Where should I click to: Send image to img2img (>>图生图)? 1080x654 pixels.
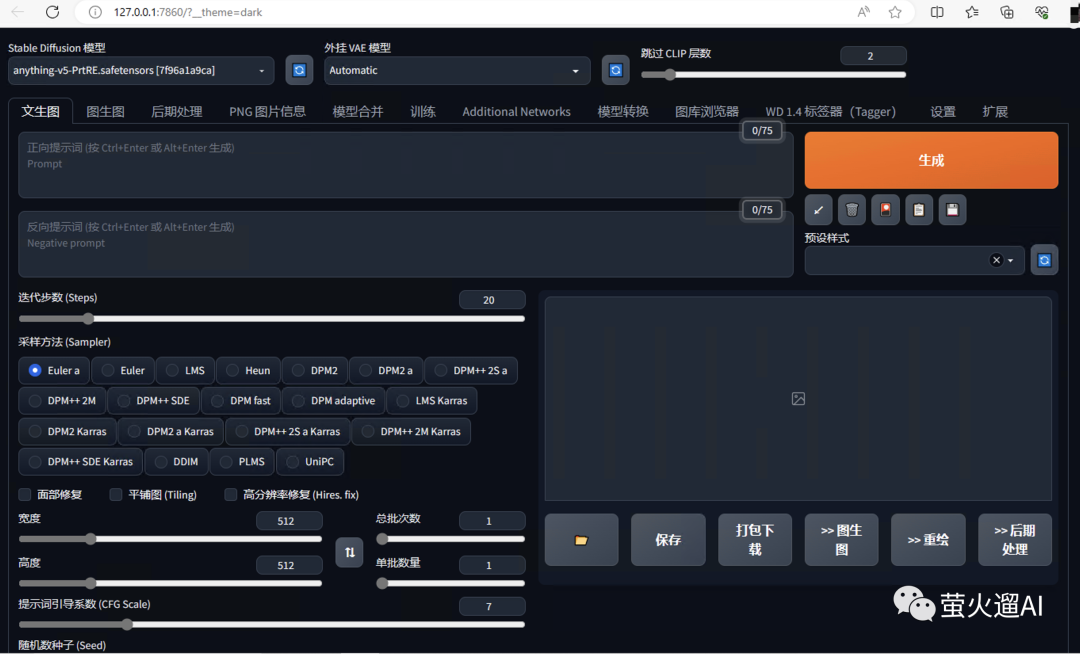[841, 540]
